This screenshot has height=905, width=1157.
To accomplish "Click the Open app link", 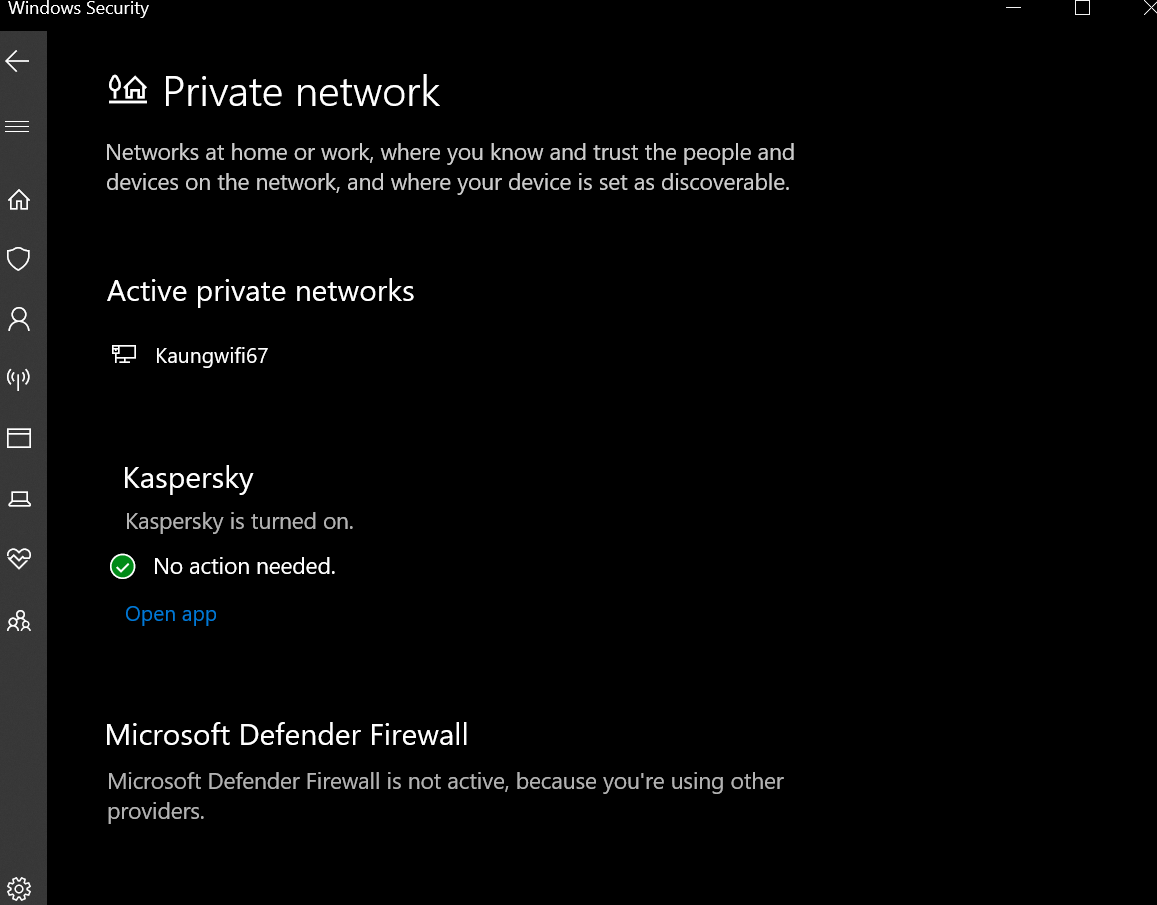I will click(x=171, y=614).
